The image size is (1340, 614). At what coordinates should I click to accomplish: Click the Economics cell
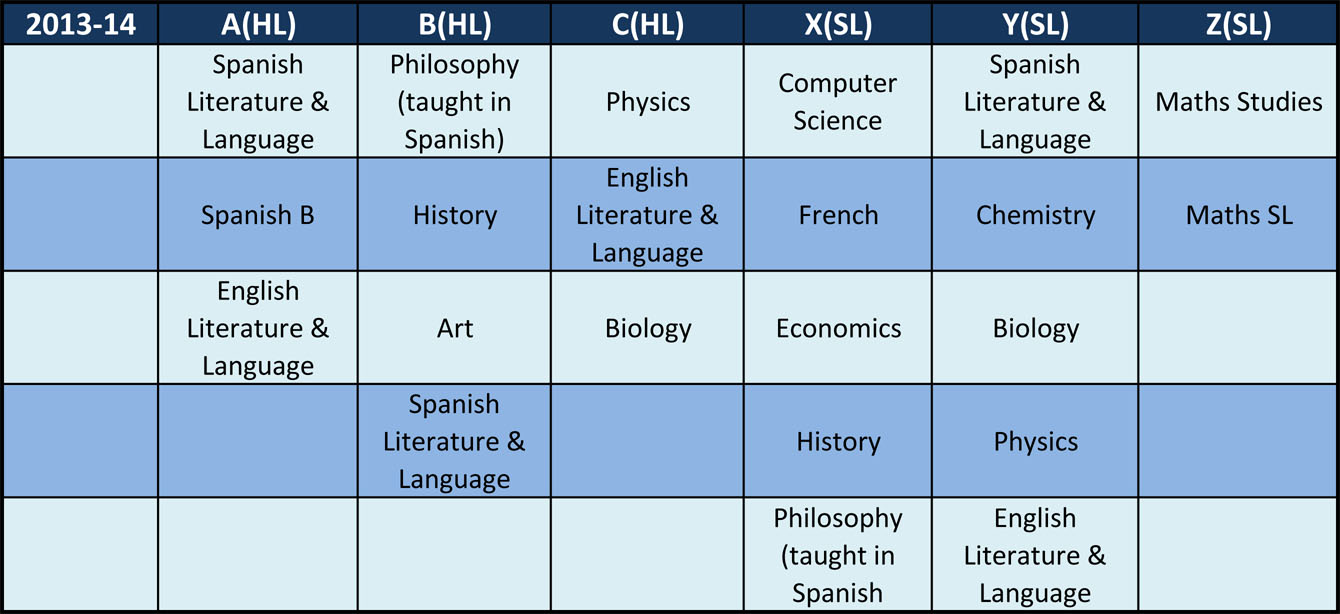(x=838, y=328)
